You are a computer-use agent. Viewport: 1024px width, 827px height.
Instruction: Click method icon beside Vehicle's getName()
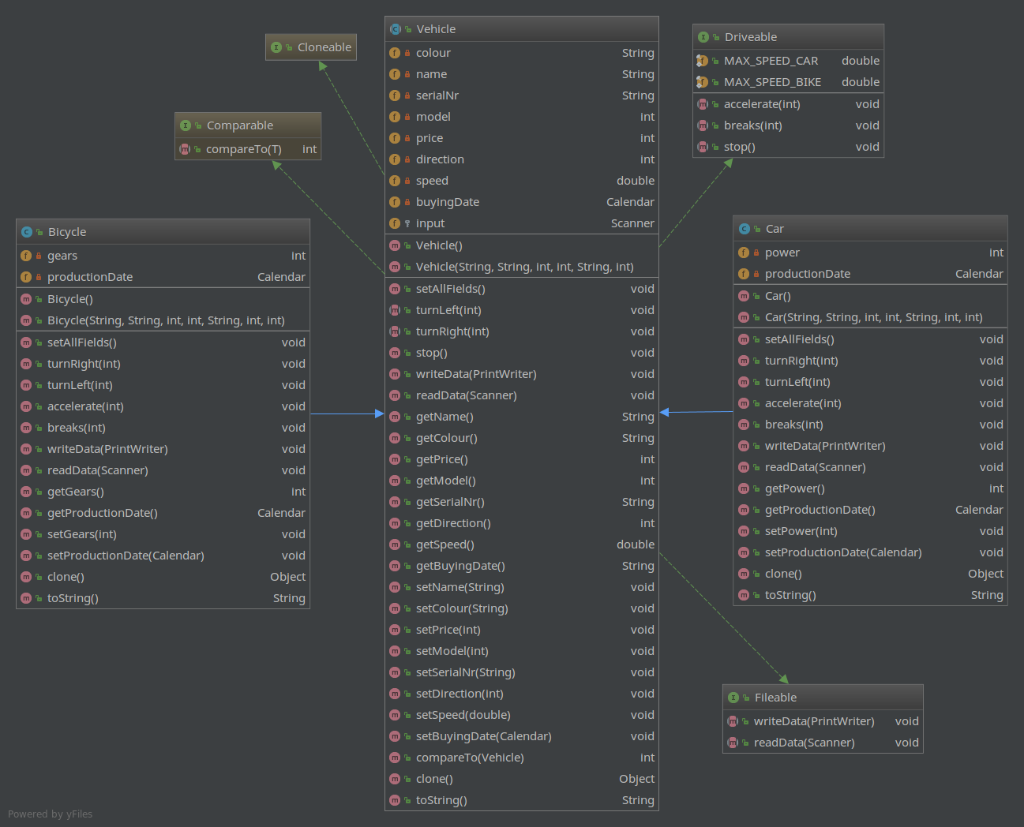click(394, 417)
